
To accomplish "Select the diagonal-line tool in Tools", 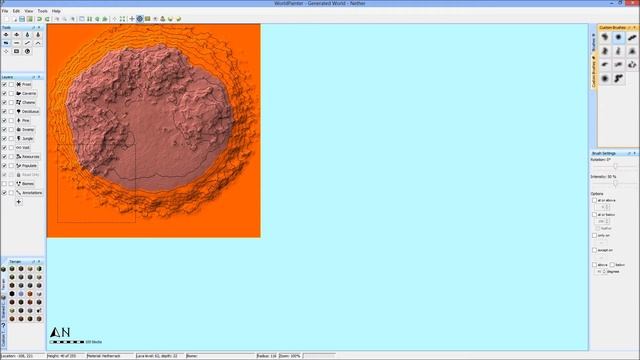I will pyautogui.click(x=27, y=43).
